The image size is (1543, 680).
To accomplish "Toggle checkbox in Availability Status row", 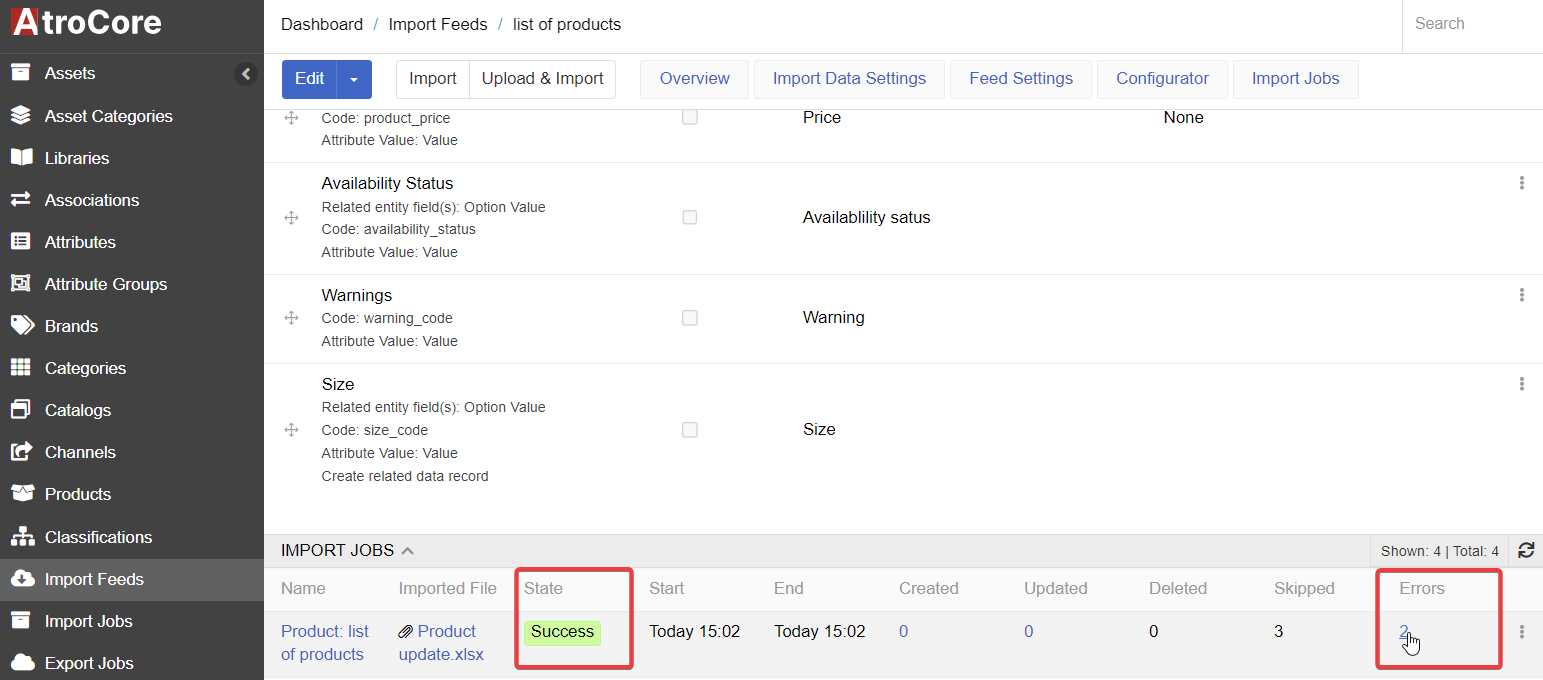I will pyautogui.click(x=689, y=217).
